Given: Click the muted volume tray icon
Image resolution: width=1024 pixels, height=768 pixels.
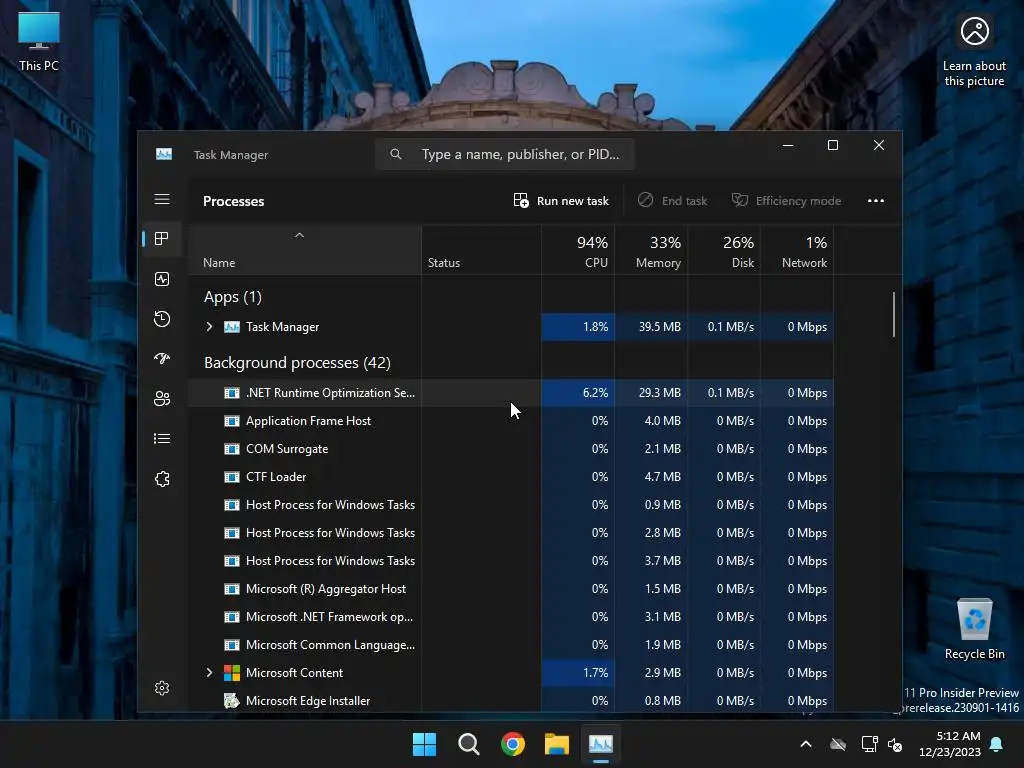Looking at the screenshot, I should [895, 744].
